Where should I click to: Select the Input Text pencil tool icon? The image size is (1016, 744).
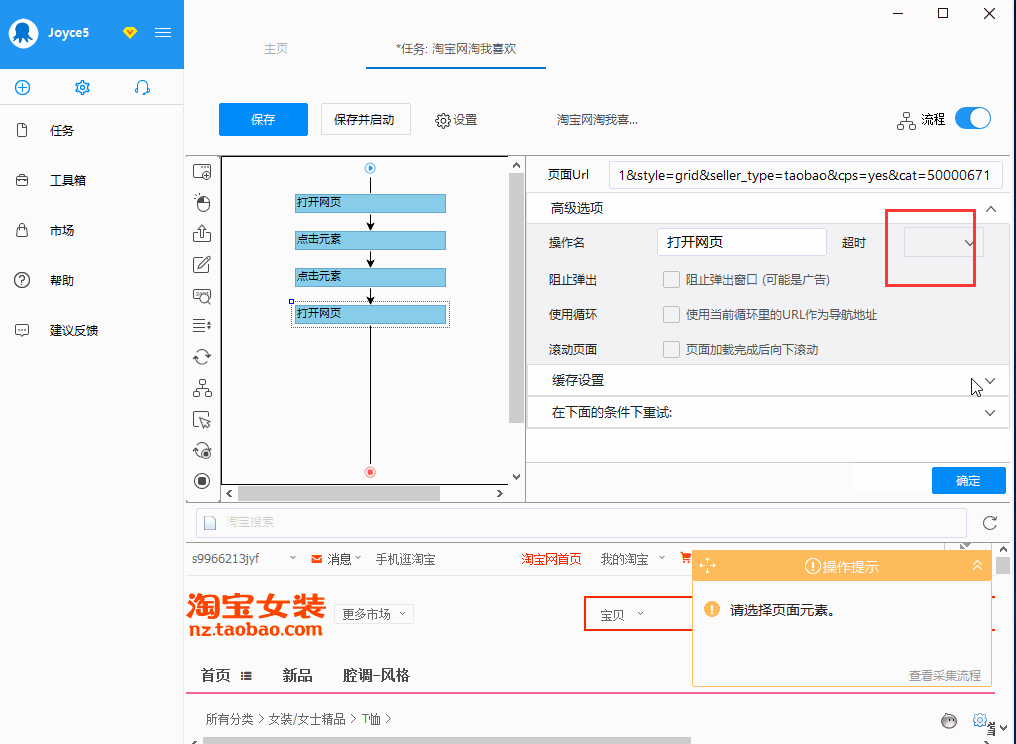(202, 264)
